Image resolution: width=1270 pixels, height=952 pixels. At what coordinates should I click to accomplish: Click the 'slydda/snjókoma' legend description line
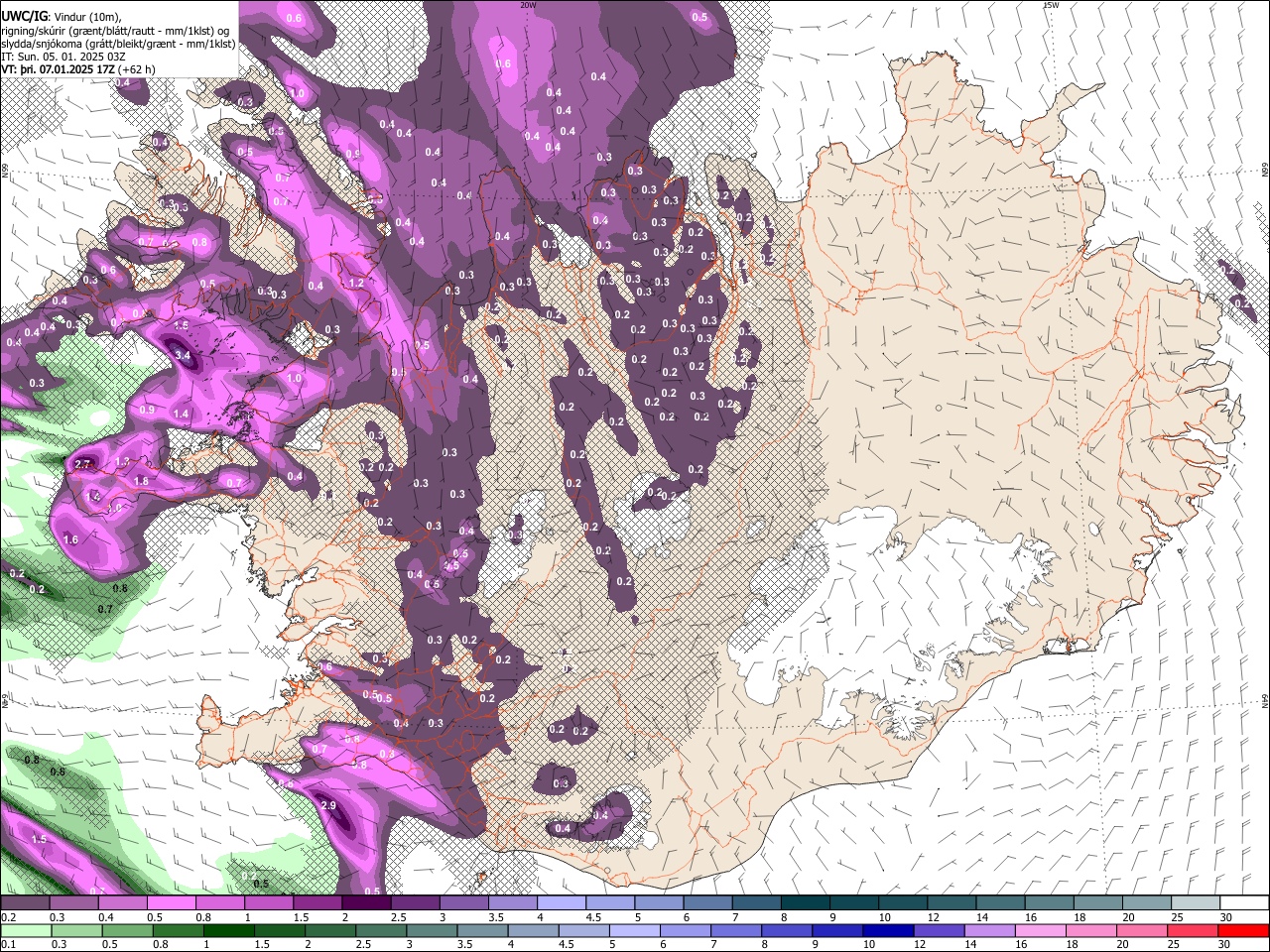click(119, 44)
